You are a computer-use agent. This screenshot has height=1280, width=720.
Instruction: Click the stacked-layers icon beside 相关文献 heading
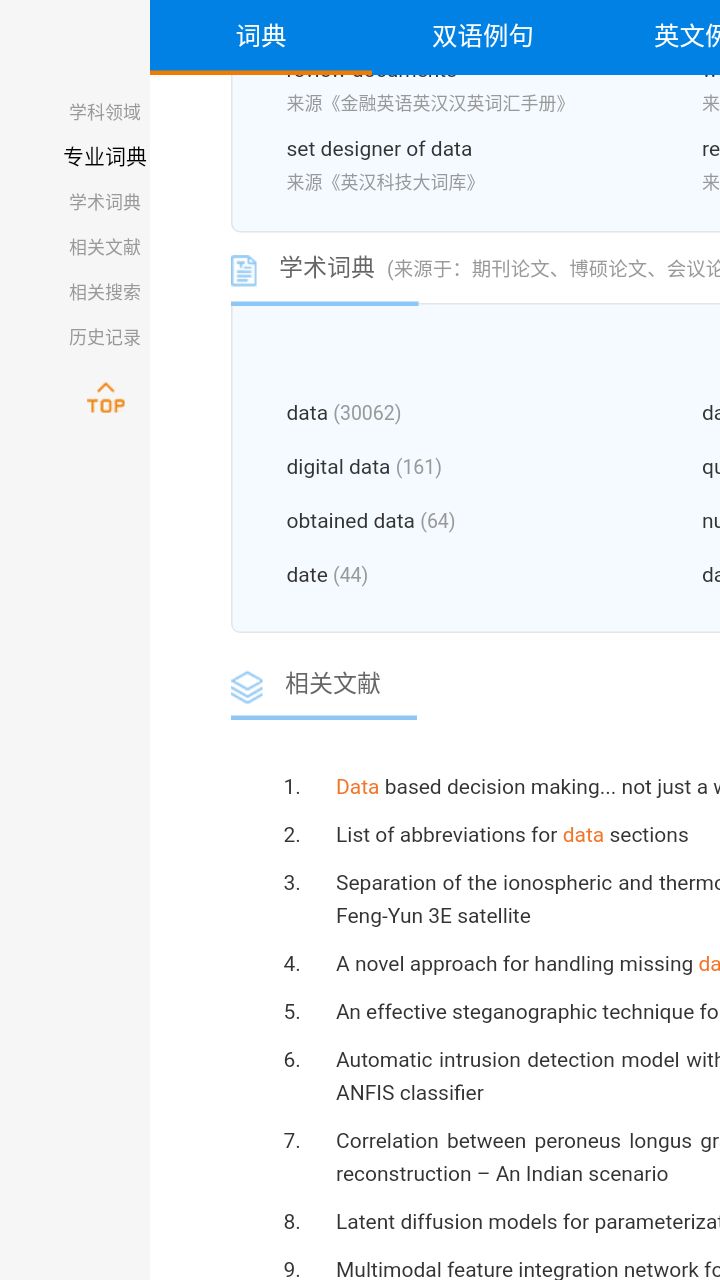[247, 686]
